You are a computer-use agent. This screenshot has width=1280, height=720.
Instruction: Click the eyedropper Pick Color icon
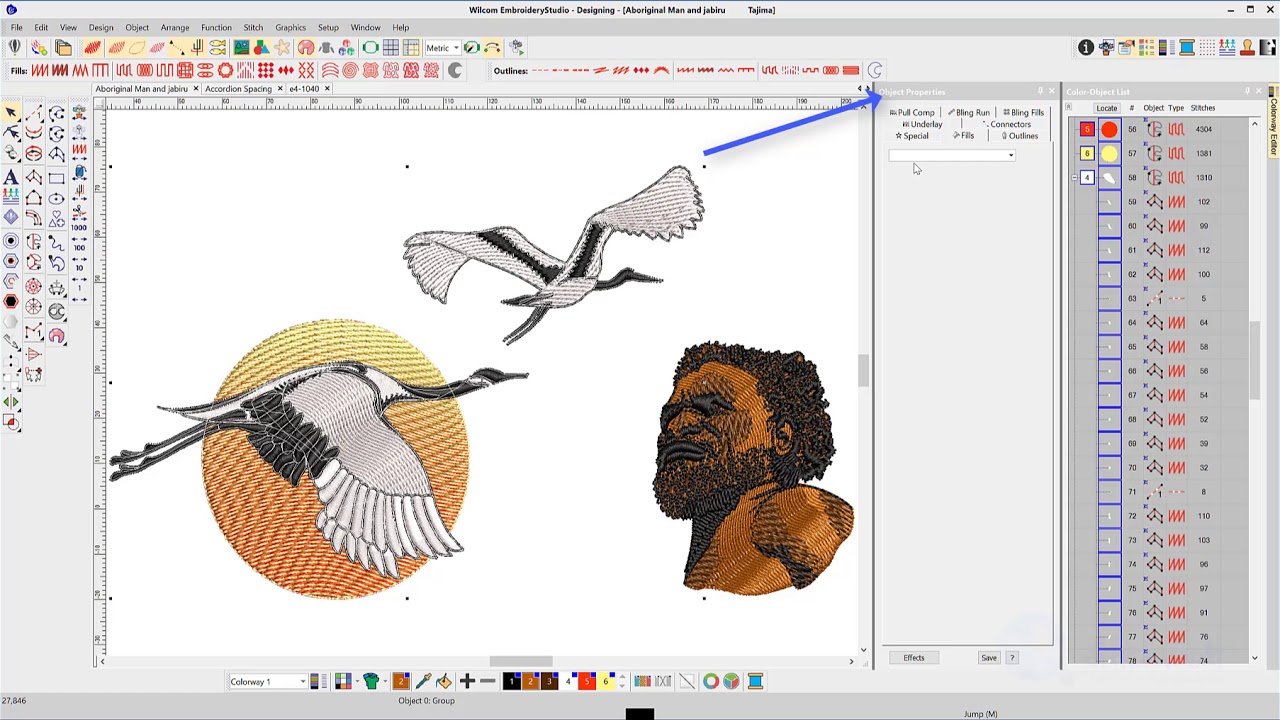pos(423,682)
